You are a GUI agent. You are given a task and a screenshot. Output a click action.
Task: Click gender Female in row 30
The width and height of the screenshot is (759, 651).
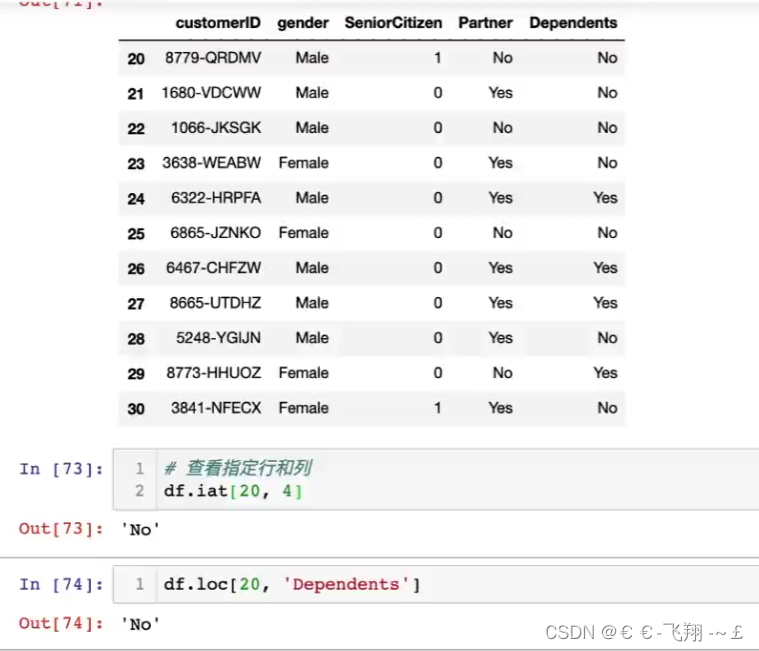point(304,408)
